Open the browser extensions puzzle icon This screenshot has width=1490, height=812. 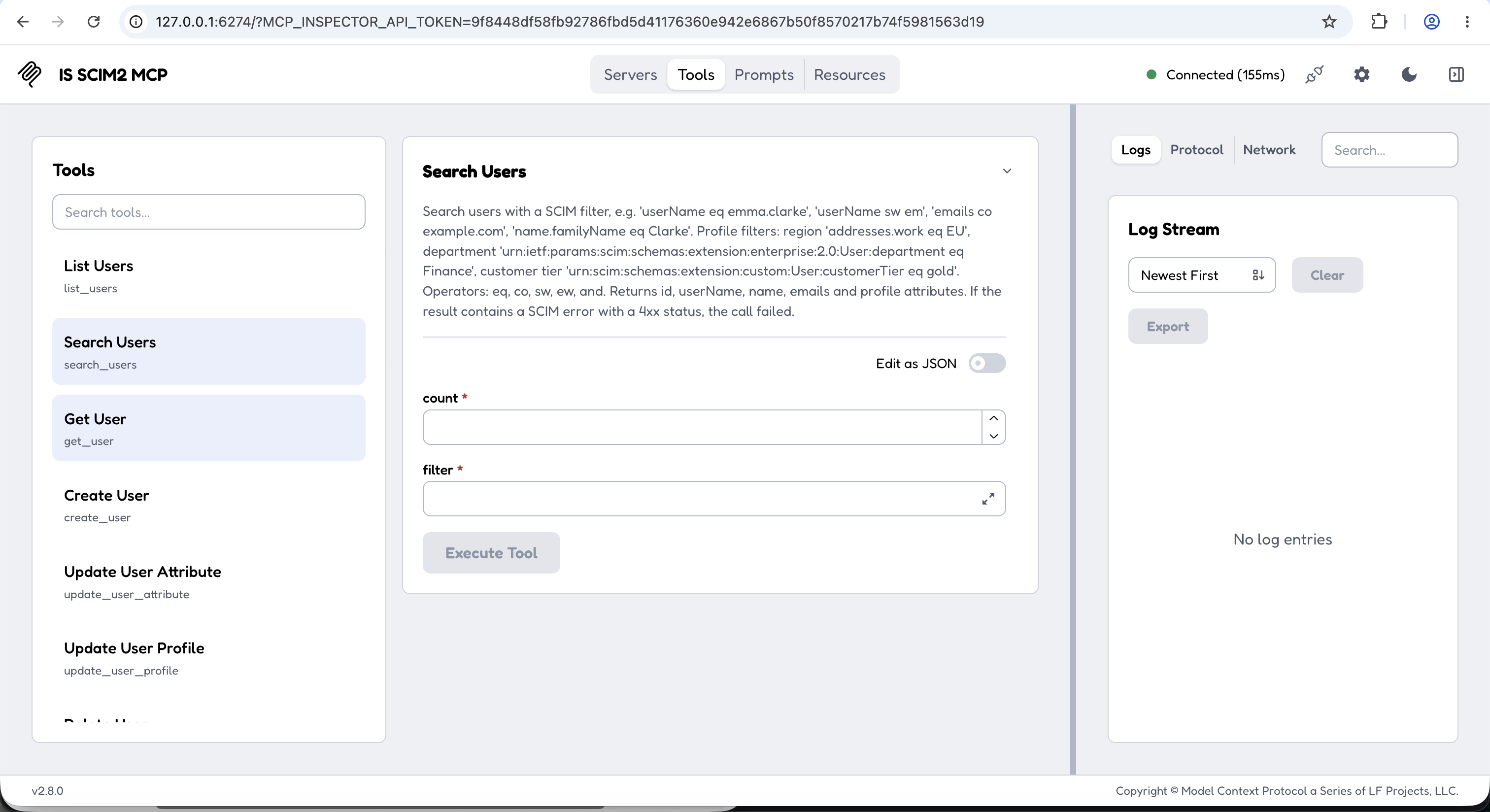coord(1379,22)
